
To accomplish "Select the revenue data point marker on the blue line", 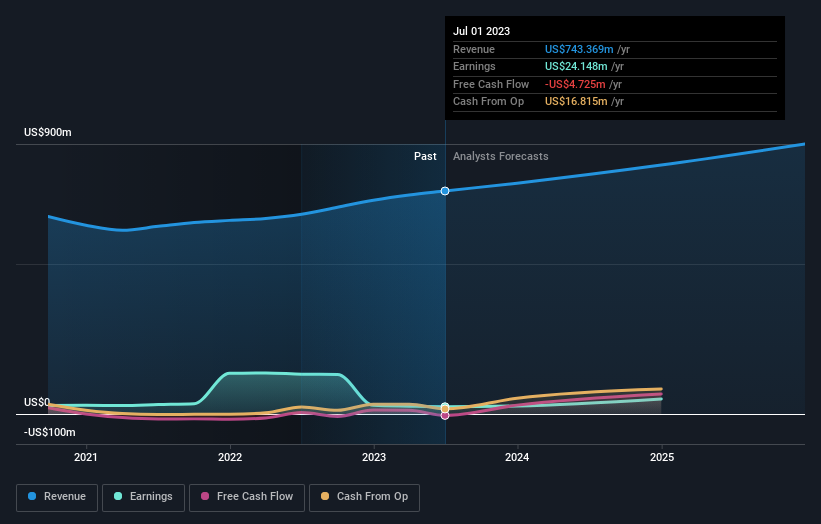I will [445, 191].
